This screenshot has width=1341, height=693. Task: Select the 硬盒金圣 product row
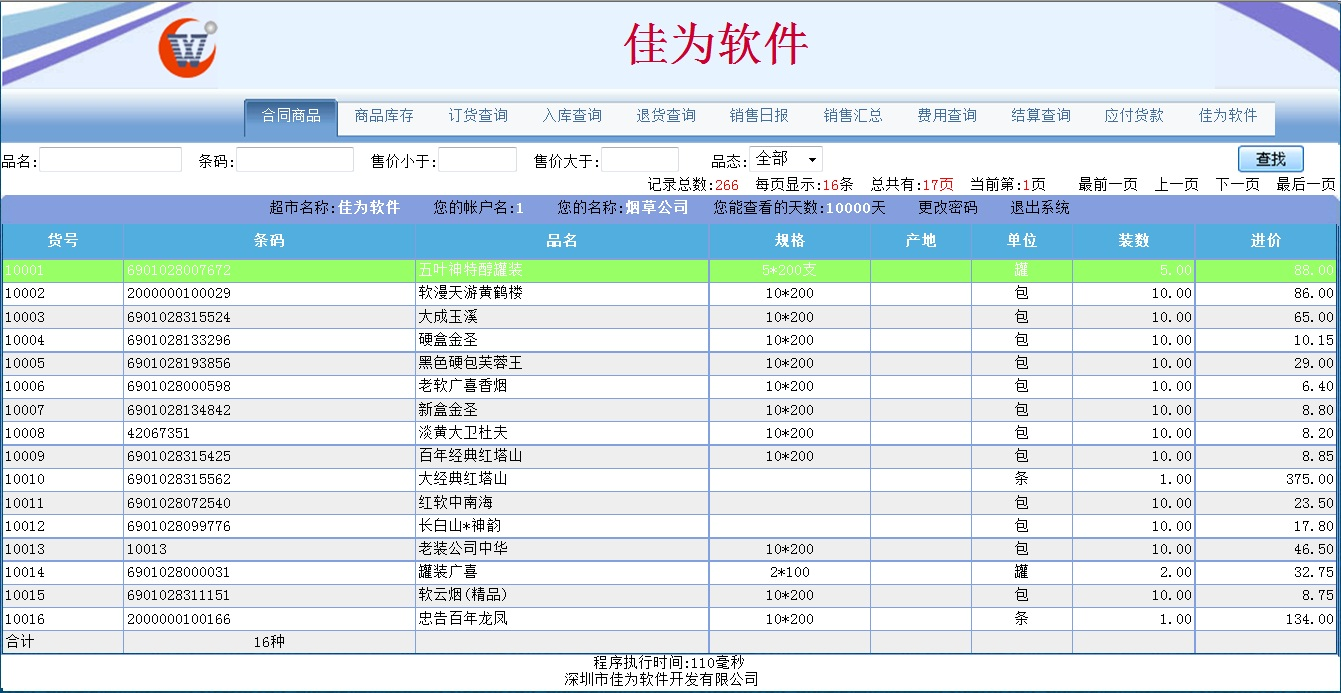669,340
